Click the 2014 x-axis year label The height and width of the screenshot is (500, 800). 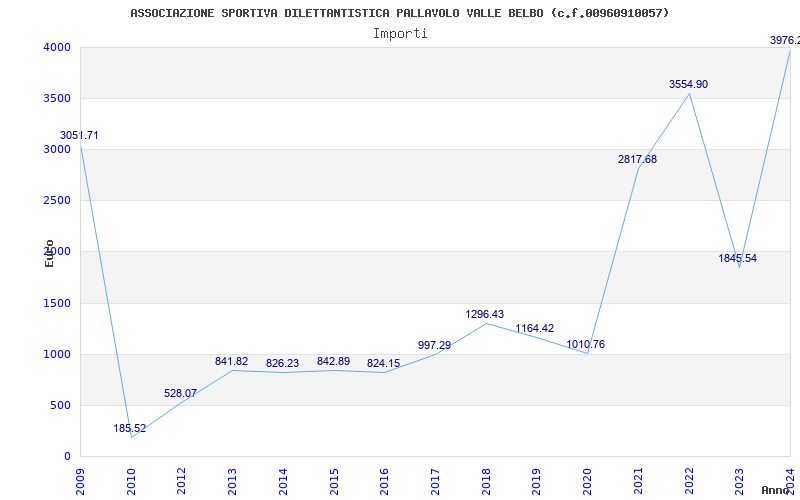(x=283, y=482)
